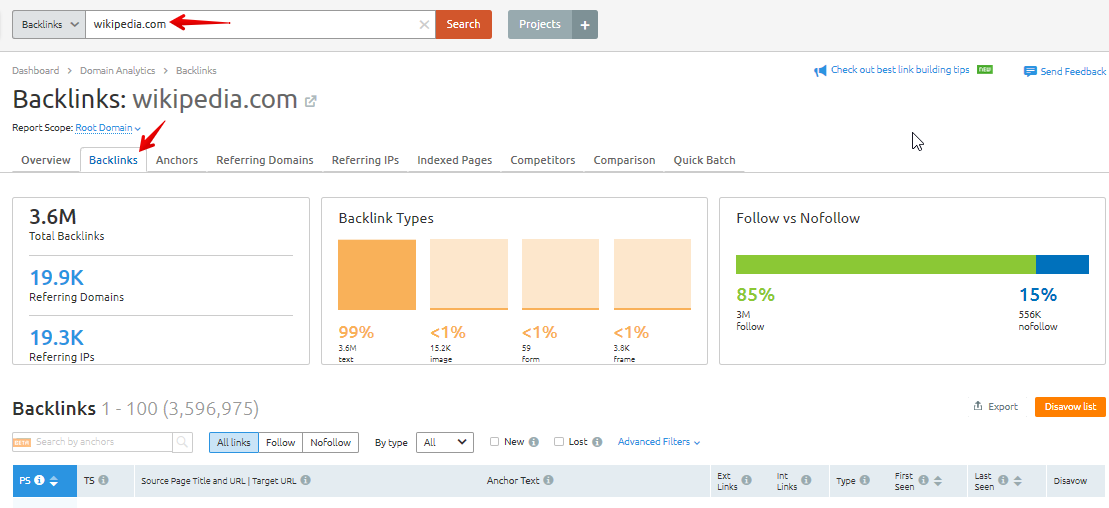
Task: Open the Check out best link building tips link
Action: (900, 70)
